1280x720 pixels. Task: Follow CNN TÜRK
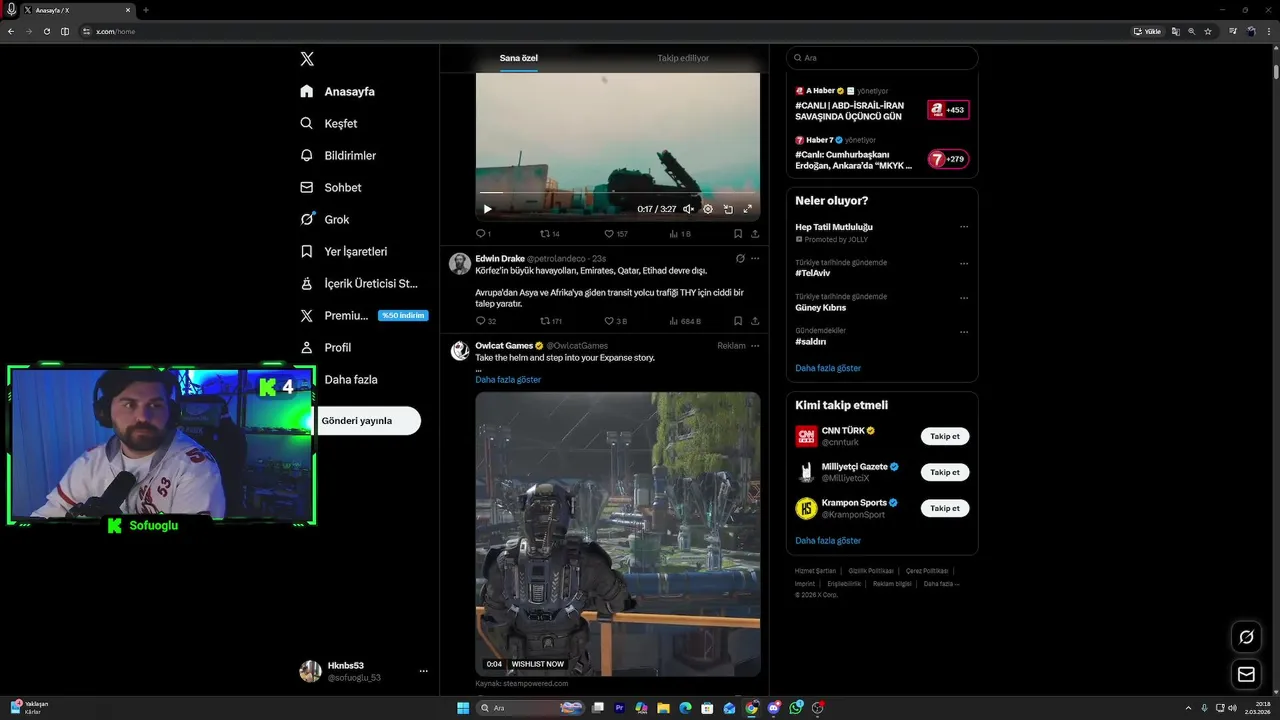click(945, 436)
